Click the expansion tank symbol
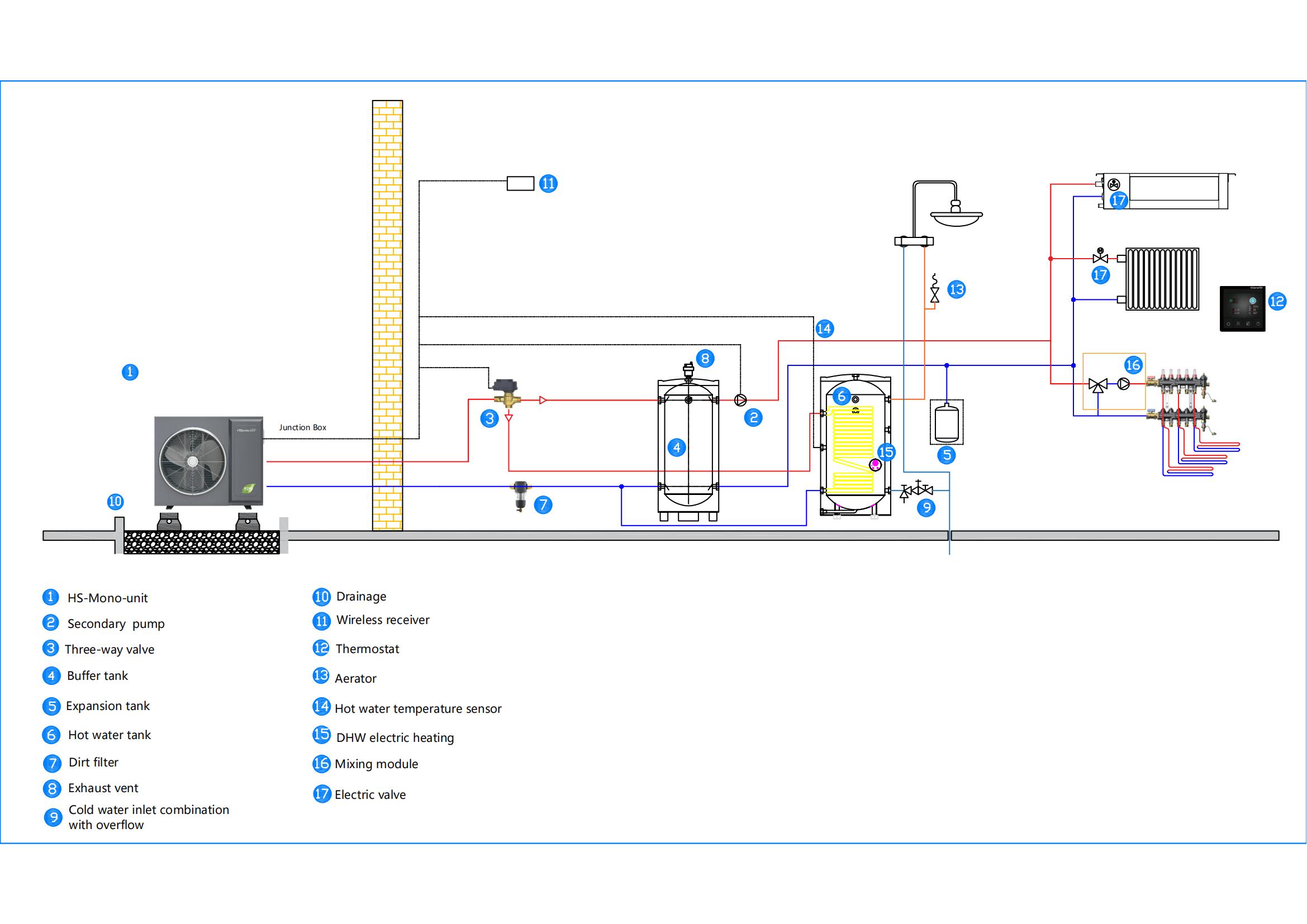This screenshot has height=924, width=1307. (946, 422)
